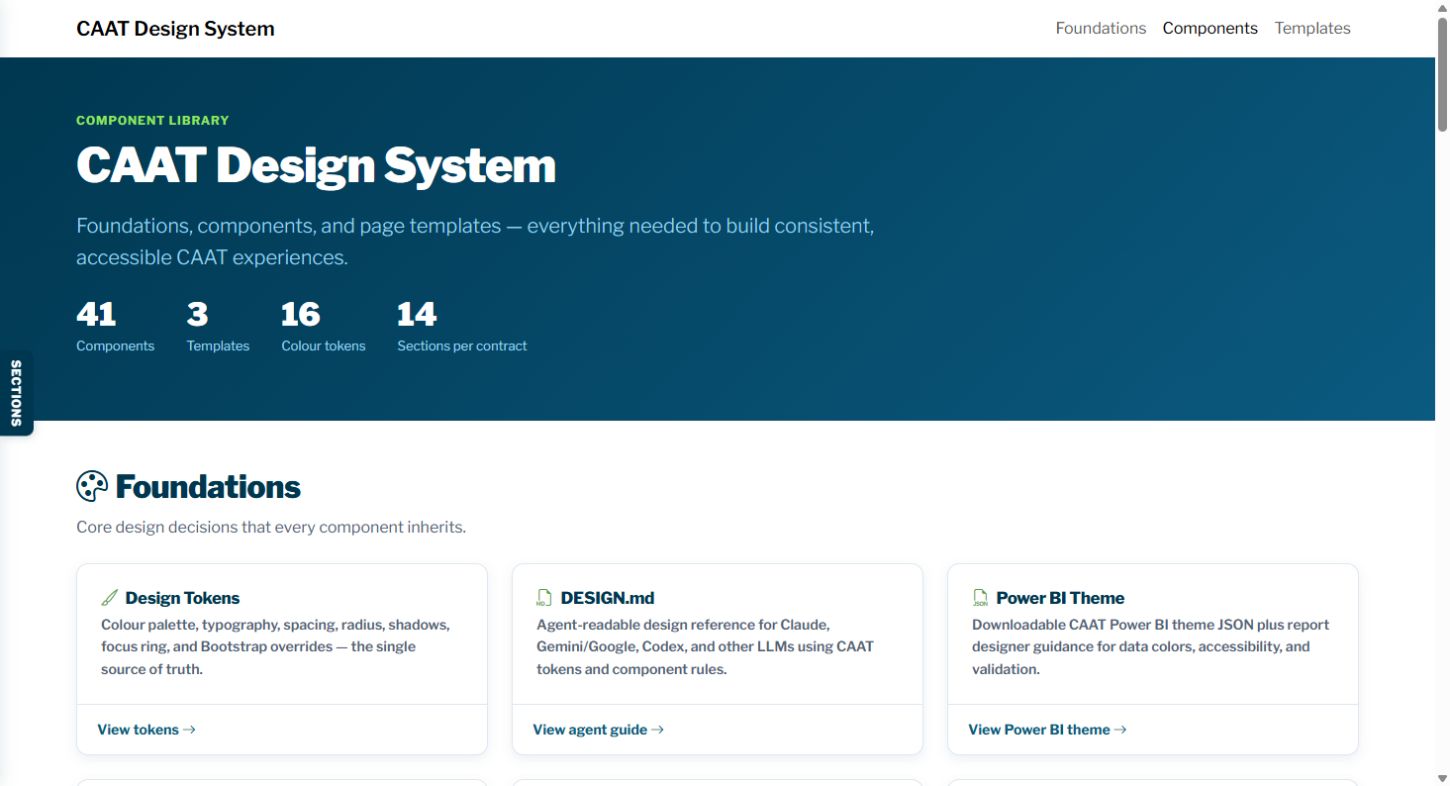Click the CAAT Design System brand link

[x=175, y=29]
